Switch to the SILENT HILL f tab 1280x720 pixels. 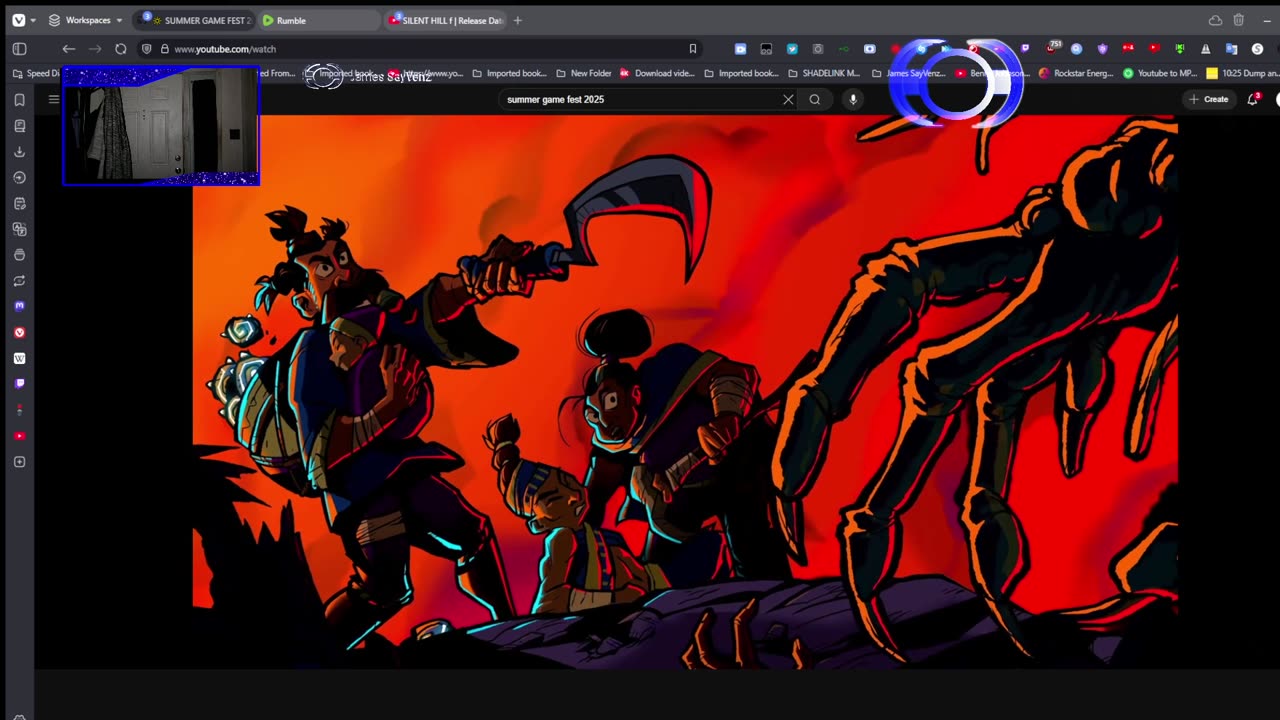coord(450,20)
